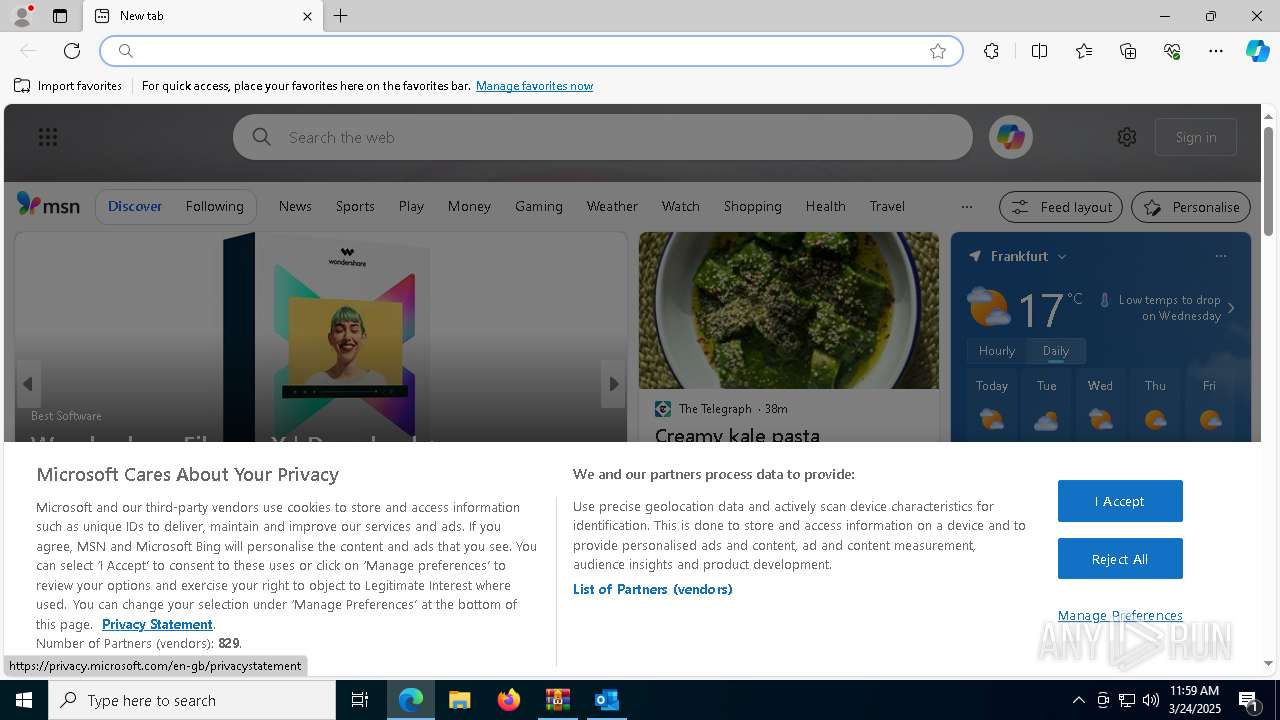Open the Health category
This screenshot has height=720, width=1280.
(x=826, y=206)
